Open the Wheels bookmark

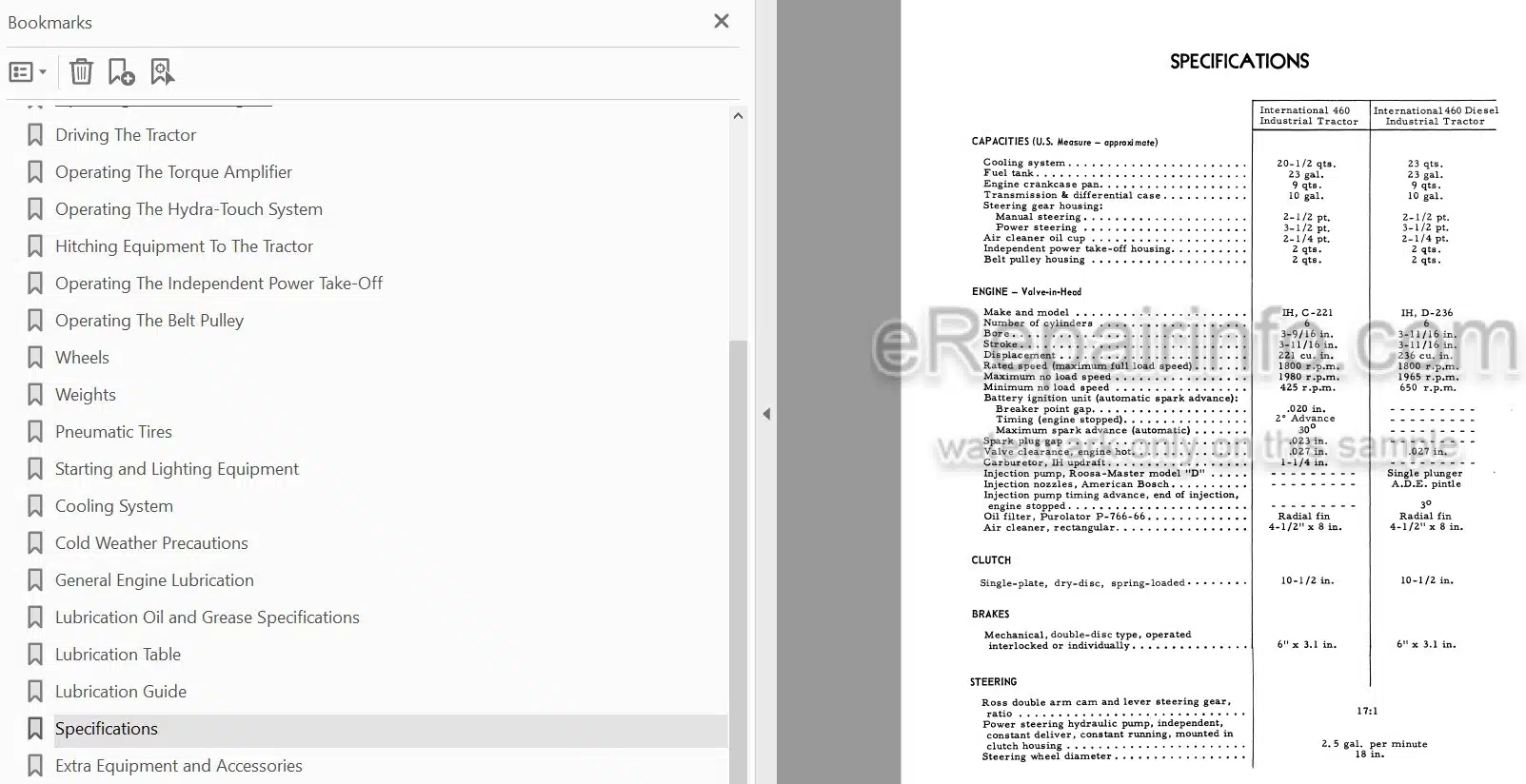82,358
